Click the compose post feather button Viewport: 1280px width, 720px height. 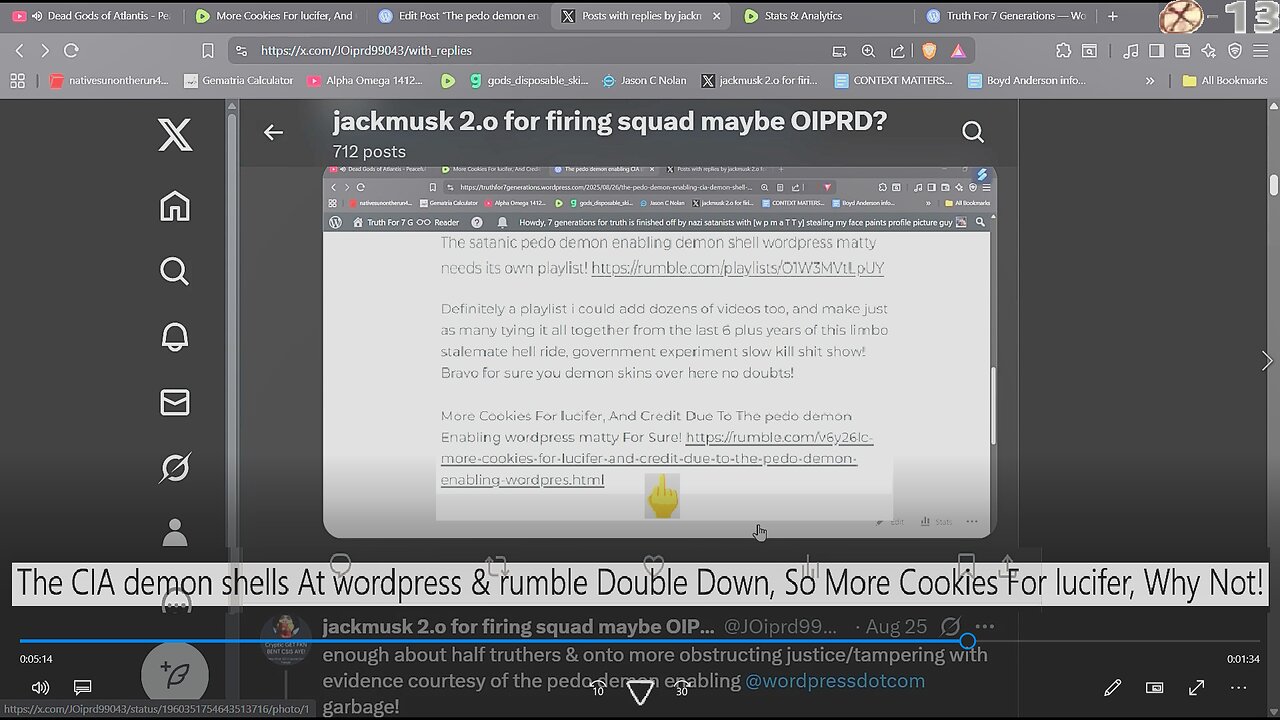(x=175, y=675)
